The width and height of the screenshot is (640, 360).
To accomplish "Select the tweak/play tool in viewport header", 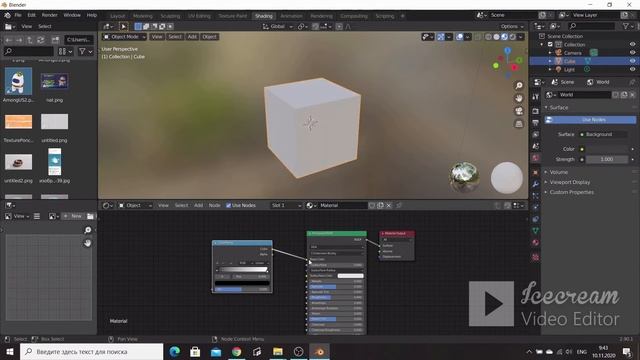I will coord(123,27).
